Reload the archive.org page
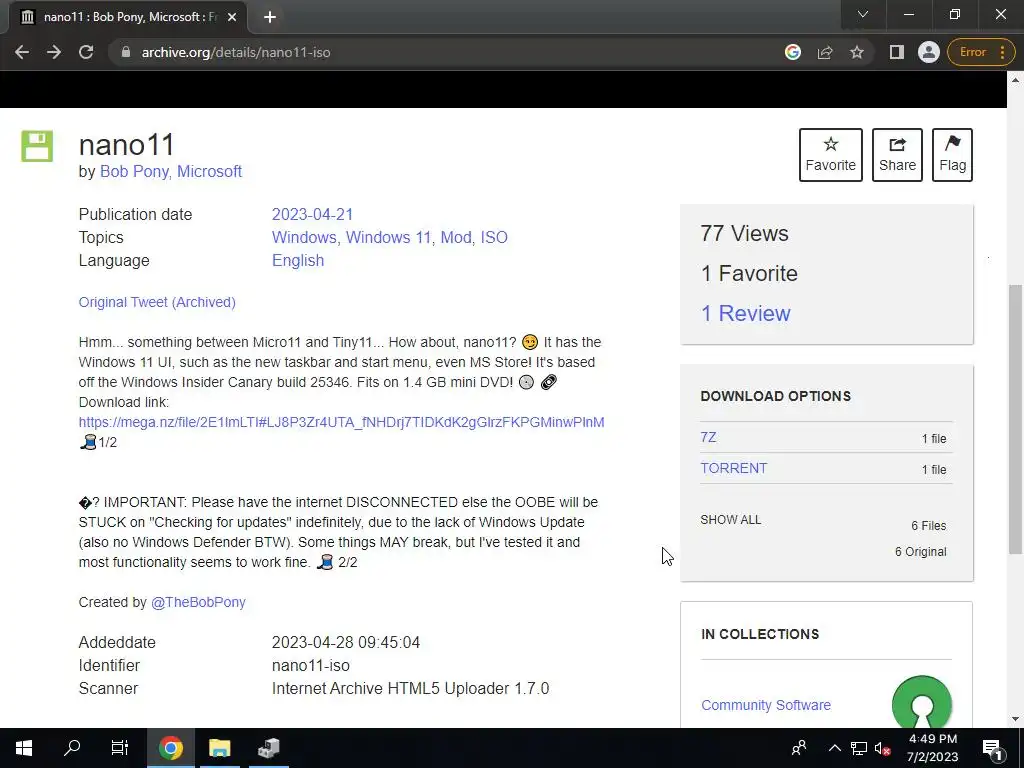The width and height of the screenshot is (1024, 768). click(x=86, y=52)
